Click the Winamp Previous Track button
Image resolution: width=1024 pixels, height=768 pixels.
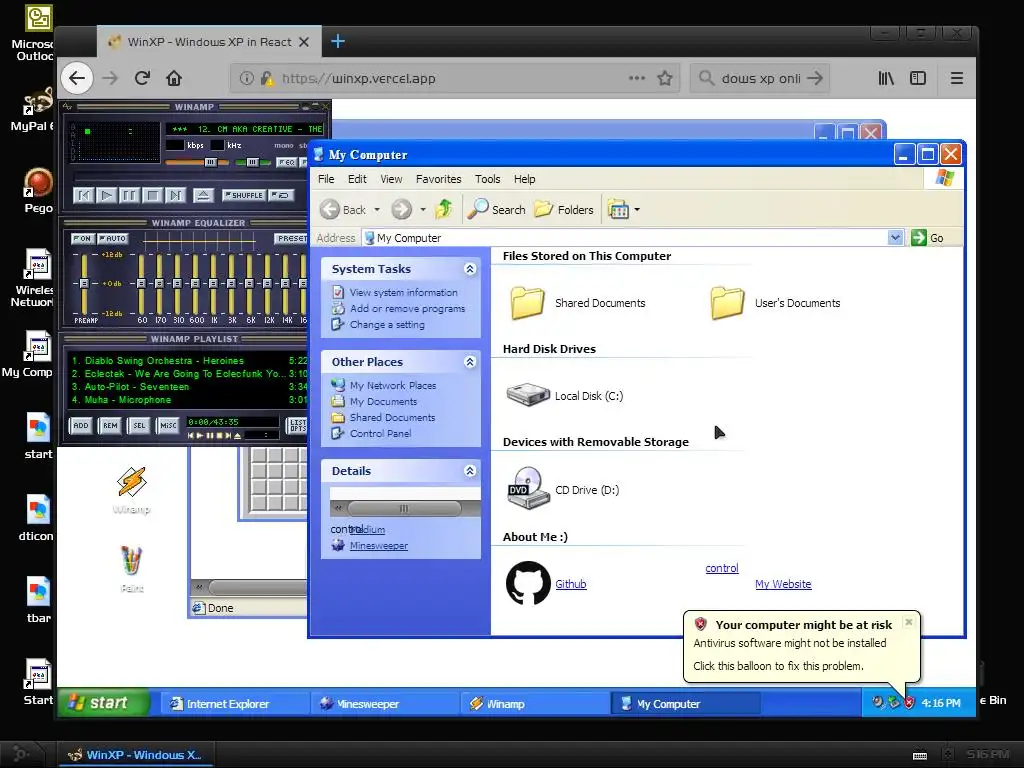tap(84, 195)
